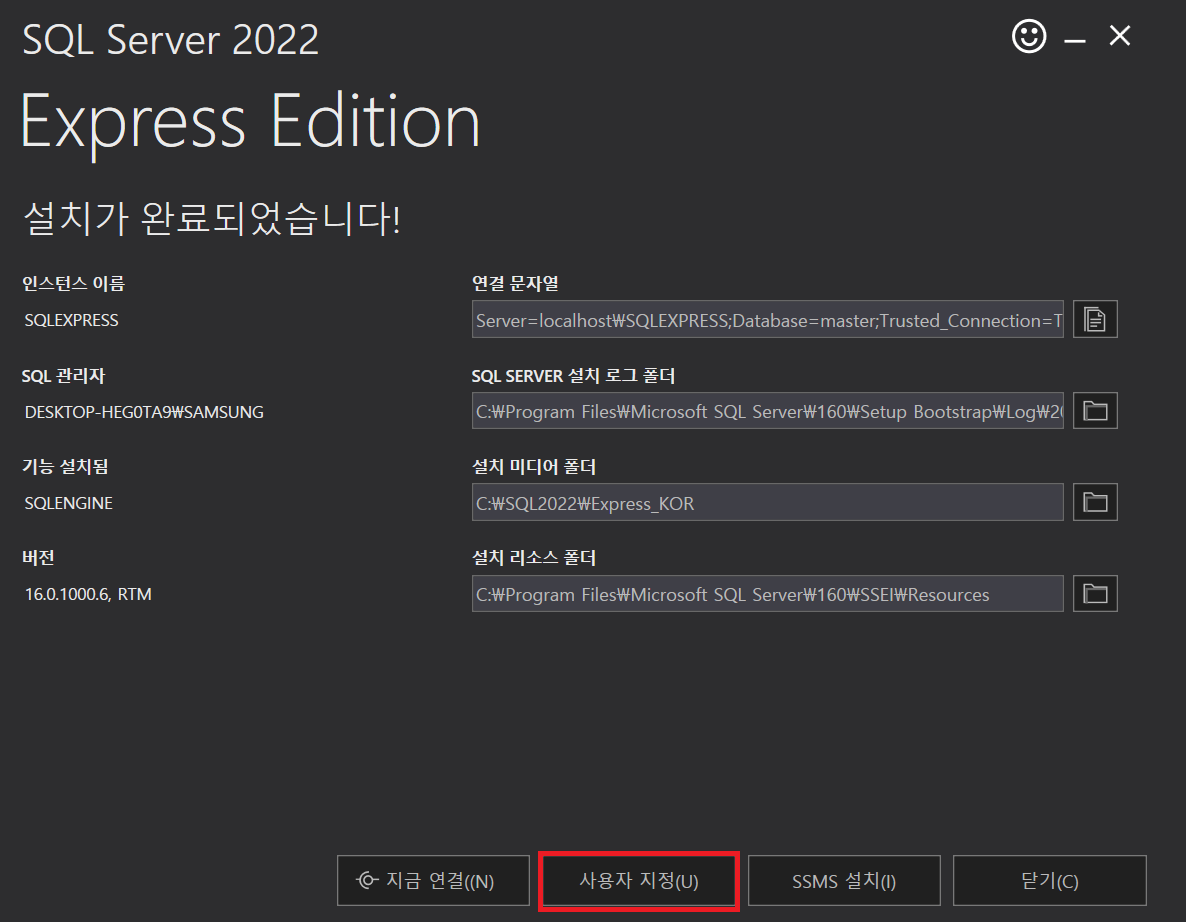Image resolution: width=1186 pixels, height=922 pixels.
Task: Select the installation media folder path field
Action: pos(768,502)
